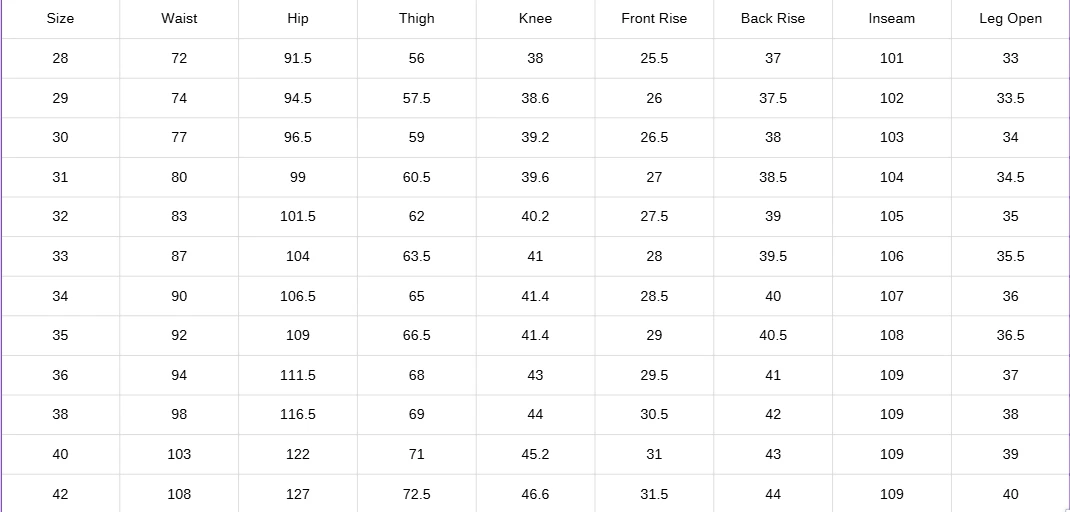Click the Size column header

click(60, 18)
